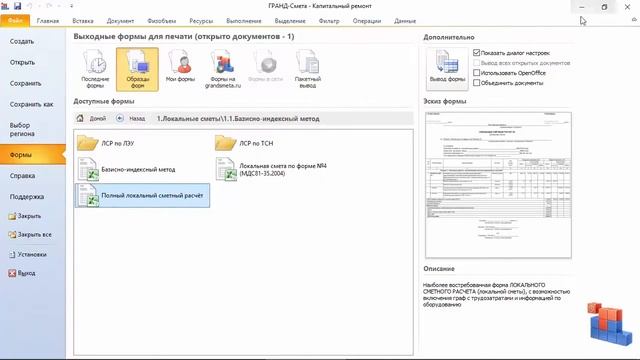
Task: Open Формы на grandsmeta.ru icon
Action: coord(223,69)
